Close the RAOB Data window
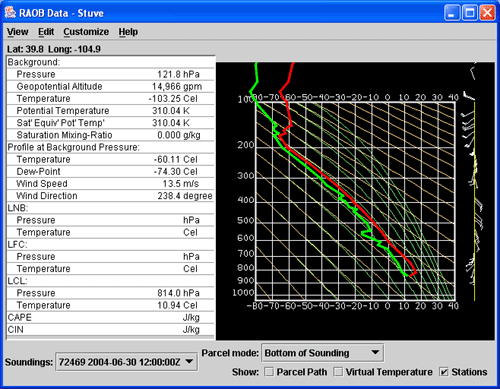500x389 pixels. point(487,13)
